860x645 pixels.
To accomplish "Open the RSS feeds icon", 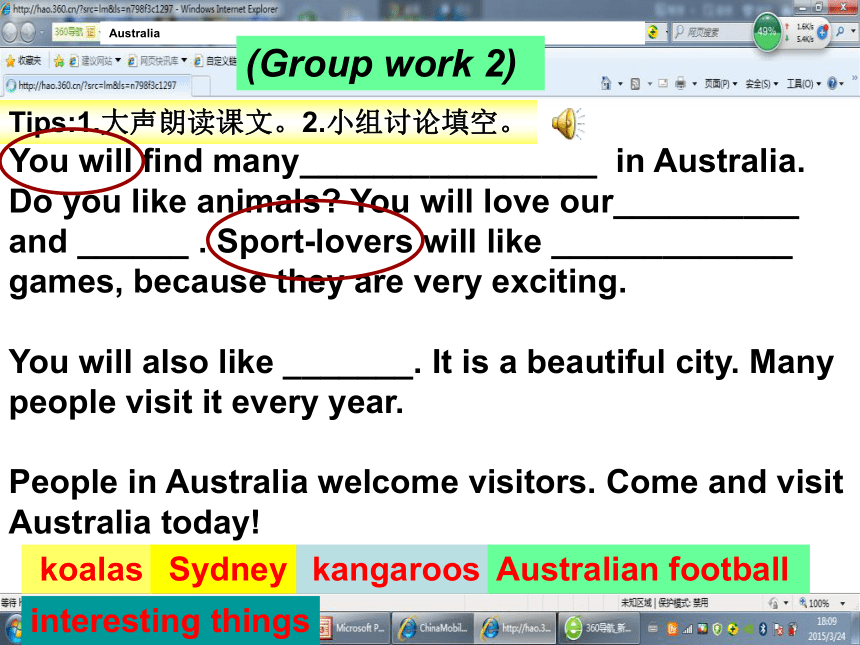I will (635, 84).
